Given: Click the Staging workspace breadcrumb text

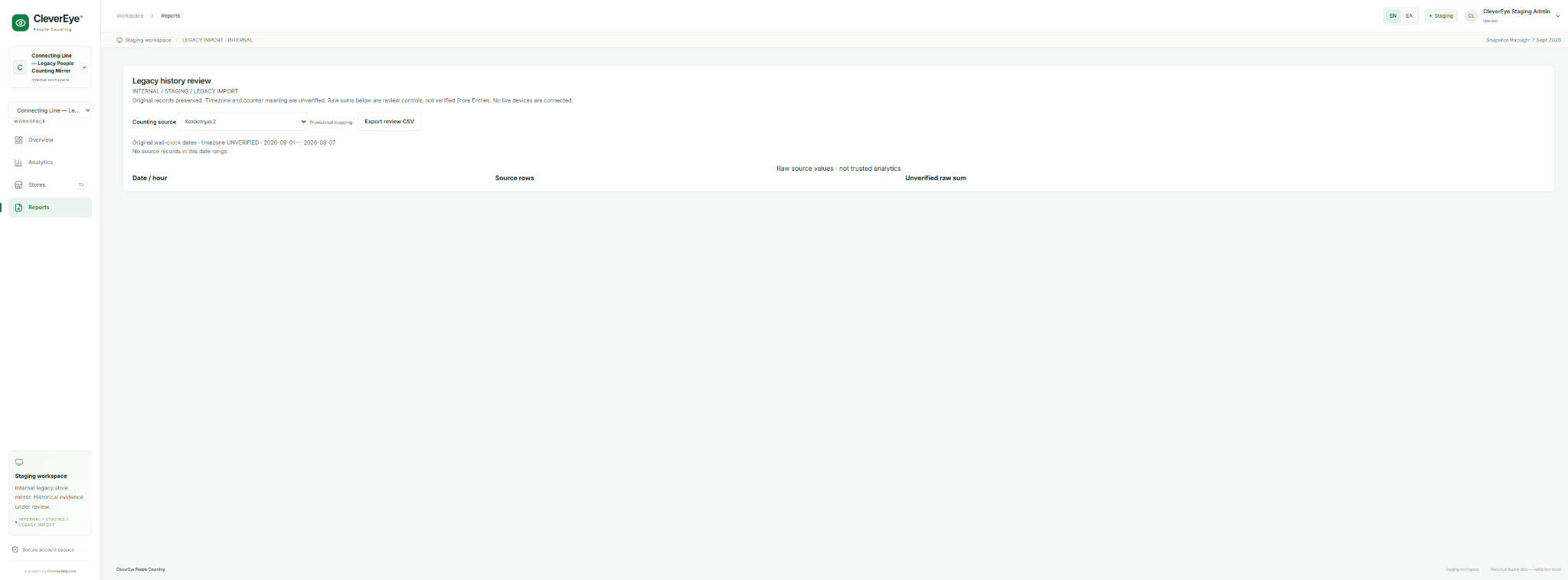Looking at the screenshot, I should click(148, 40).
